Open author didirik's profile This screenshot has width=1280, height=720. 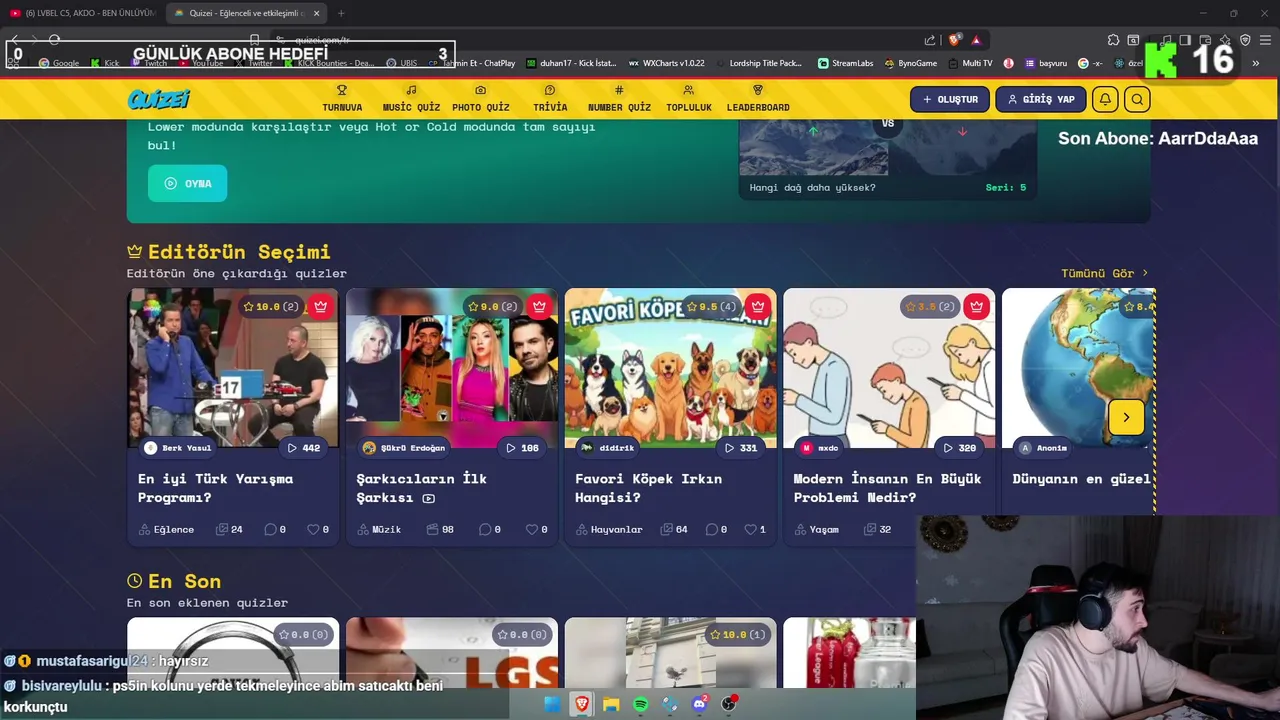607,448
